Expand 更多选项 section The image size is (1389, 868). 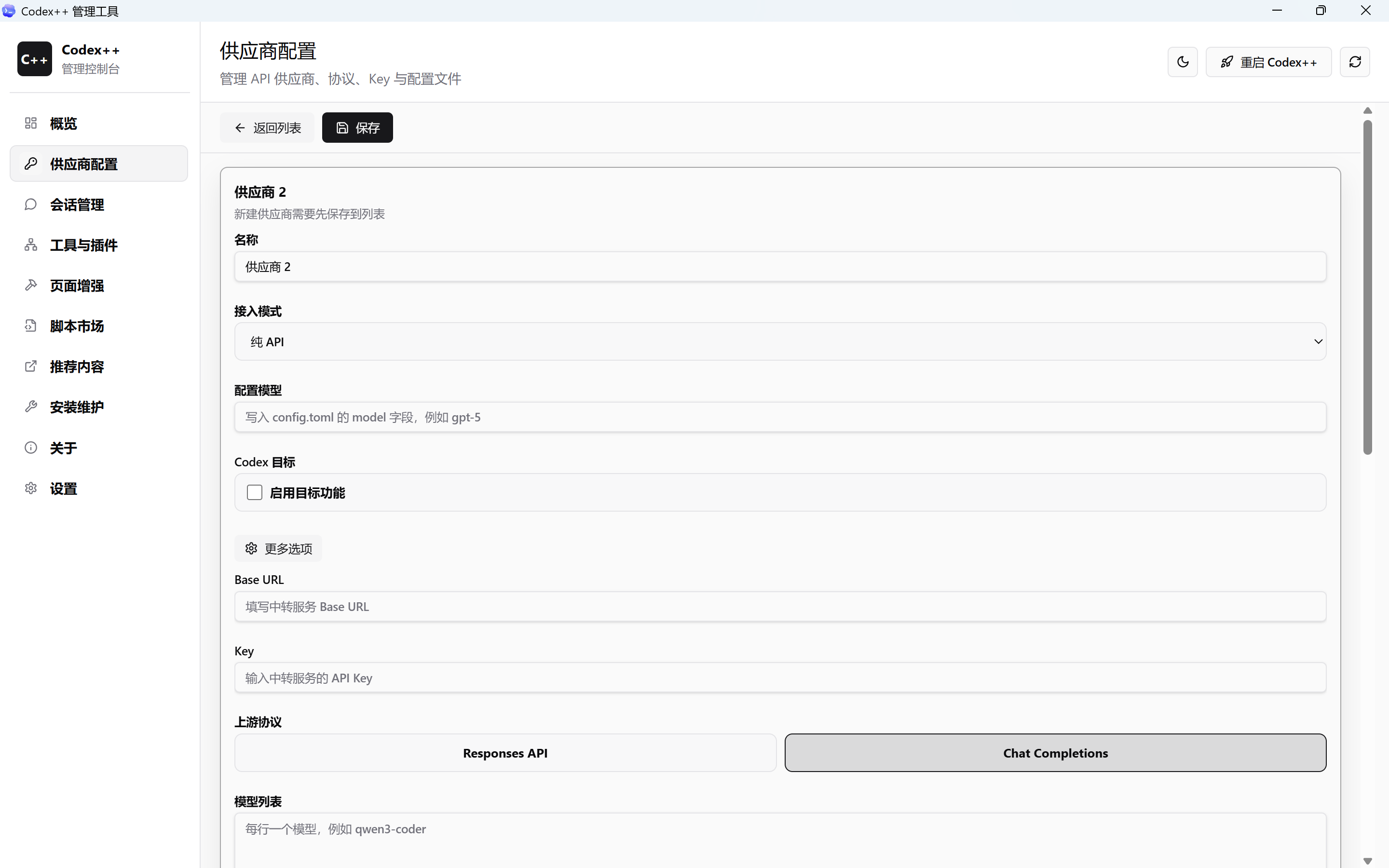point(278,548)
